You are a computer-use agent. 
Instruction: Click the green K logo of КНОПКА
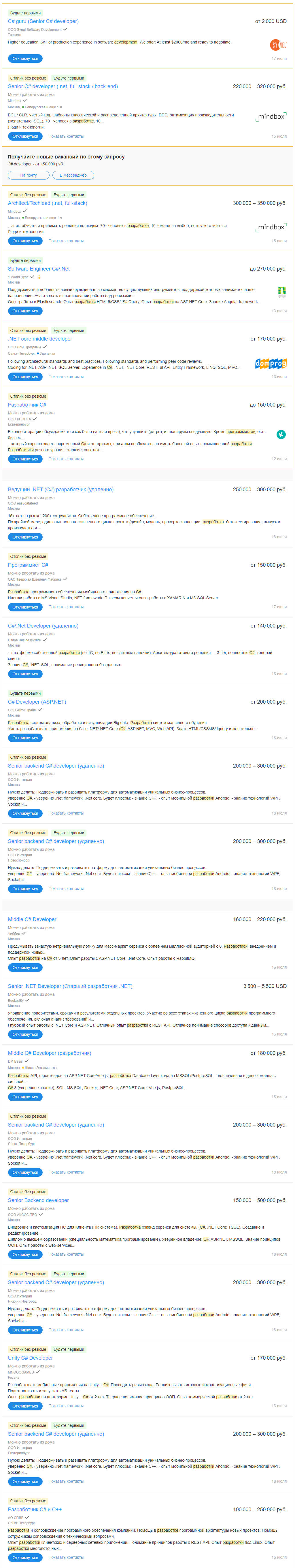coord(281,434)
